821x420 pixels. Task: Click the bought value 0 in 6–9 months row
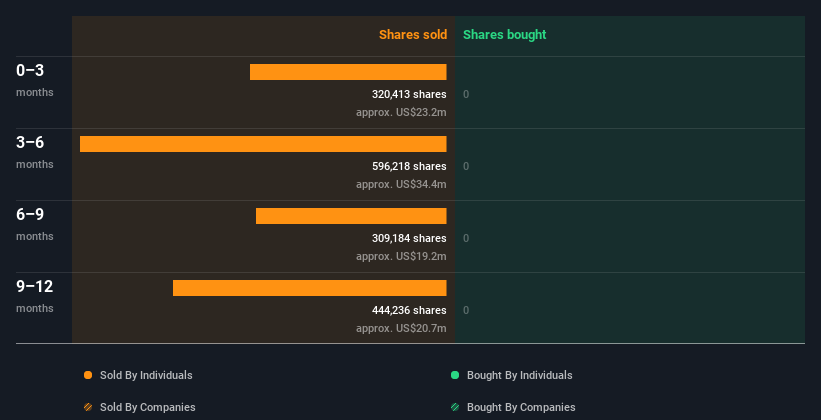466,238
